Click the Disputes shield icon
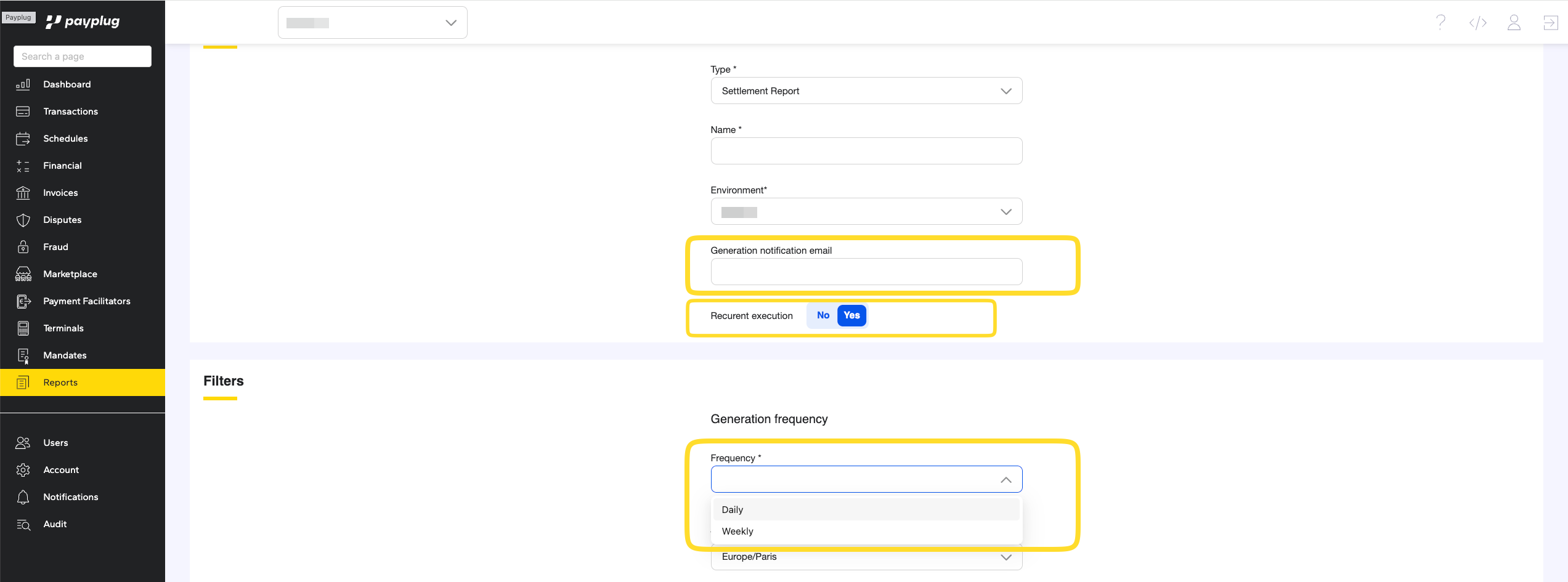Image resolution: width=1568 pixels, height=582 pixels. pyautogui.click(x=23, y=220)
